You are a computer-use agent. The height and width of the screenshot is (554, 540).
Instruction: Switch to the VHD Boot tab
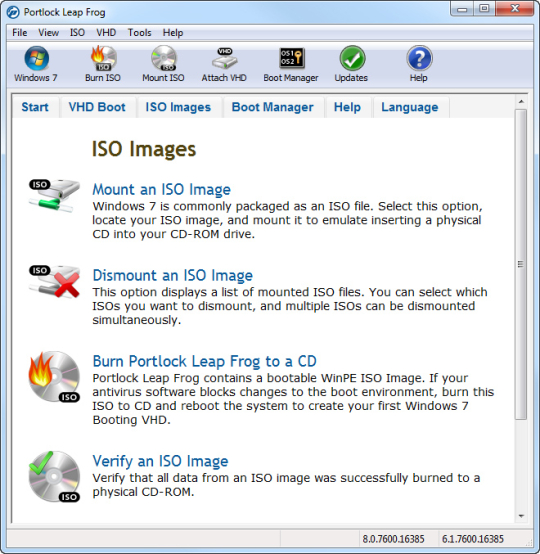(97, 107)
